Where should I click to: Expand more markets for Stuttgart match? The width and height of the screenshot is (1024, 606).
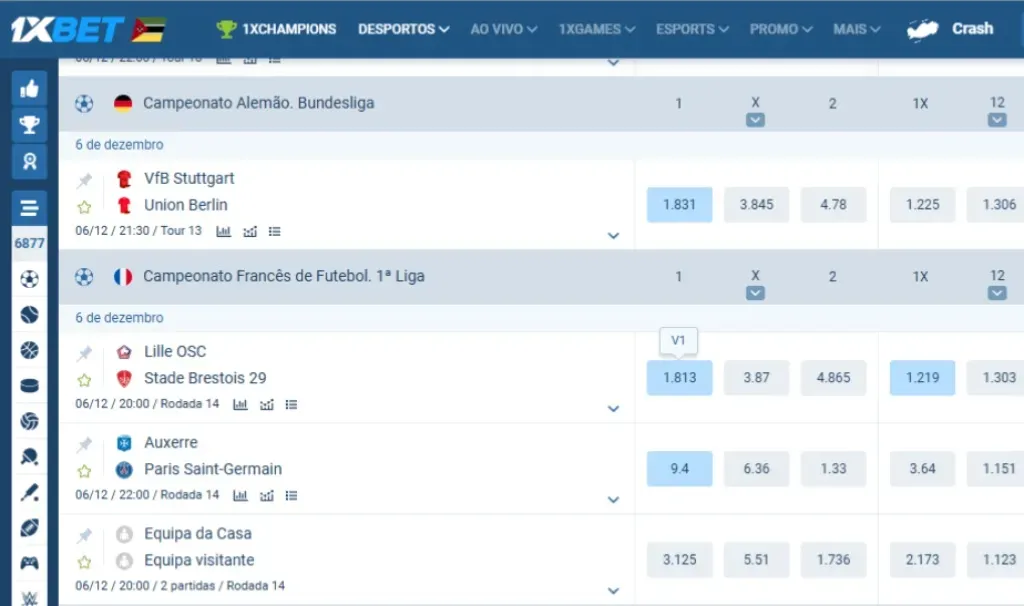[x=613, y=235]
